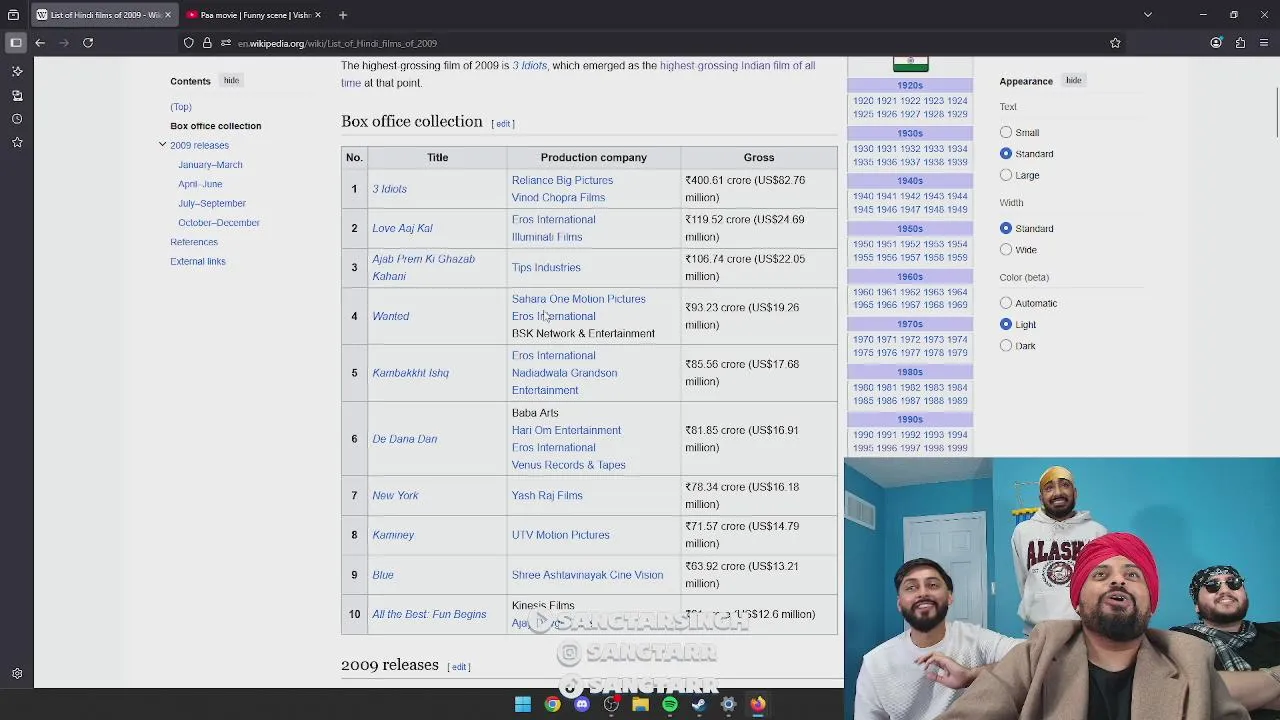Open the Kambakkht Ishq film link
Image resolution: width=1280 pixels, height=720 pixels.
point(410,373)
